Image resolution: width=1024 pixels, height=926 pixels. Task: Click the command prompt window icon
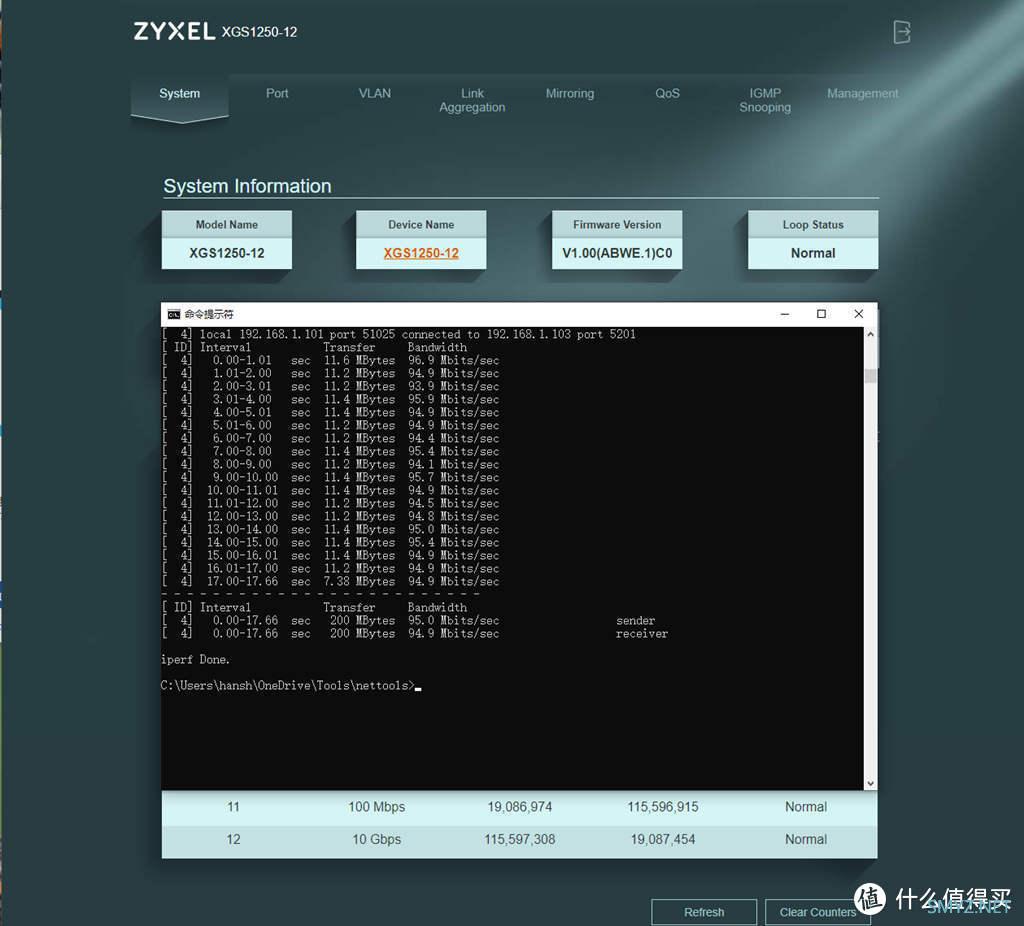174,314
